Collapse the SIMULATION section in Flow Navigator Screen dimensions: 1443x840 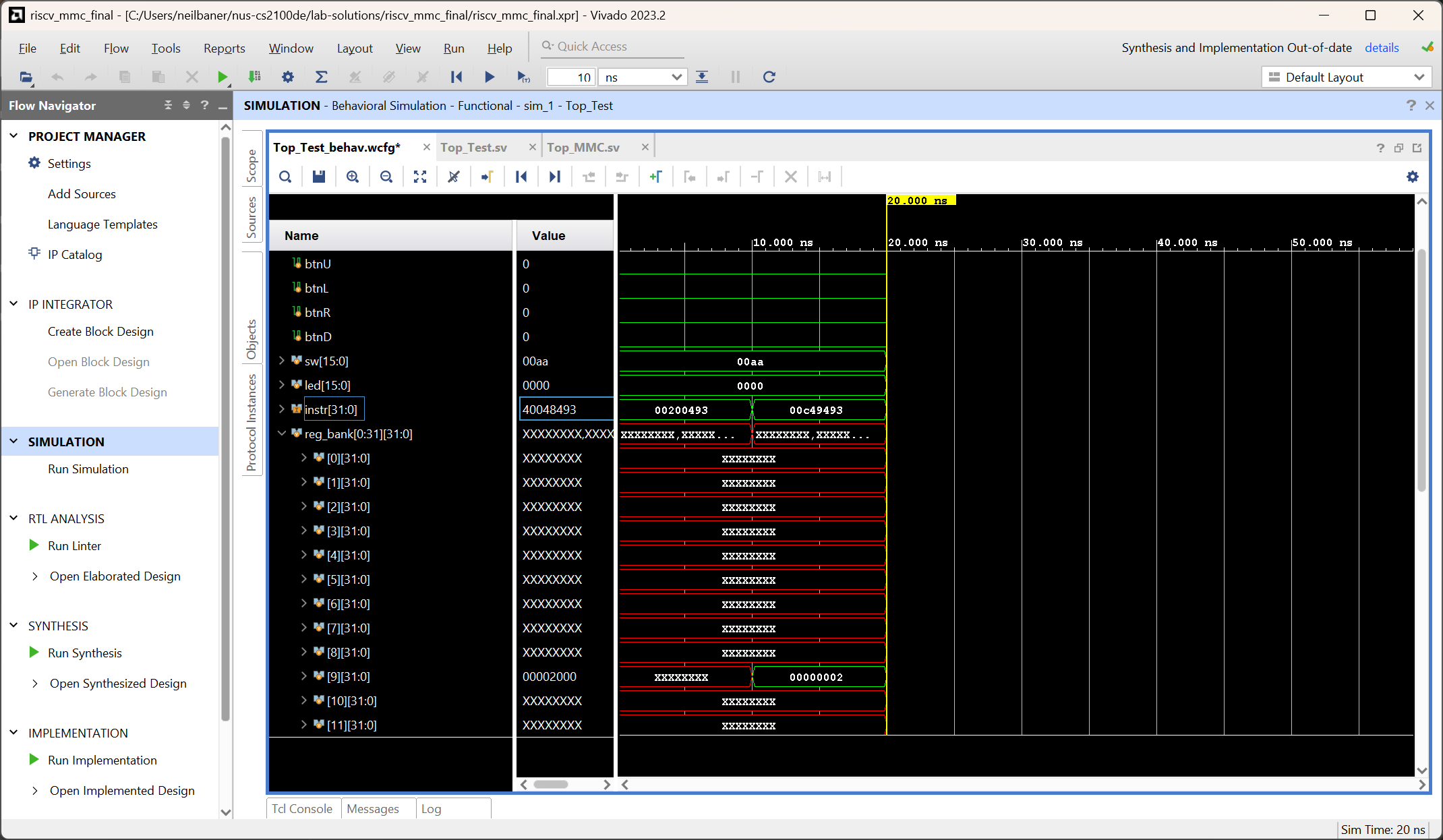13,442
